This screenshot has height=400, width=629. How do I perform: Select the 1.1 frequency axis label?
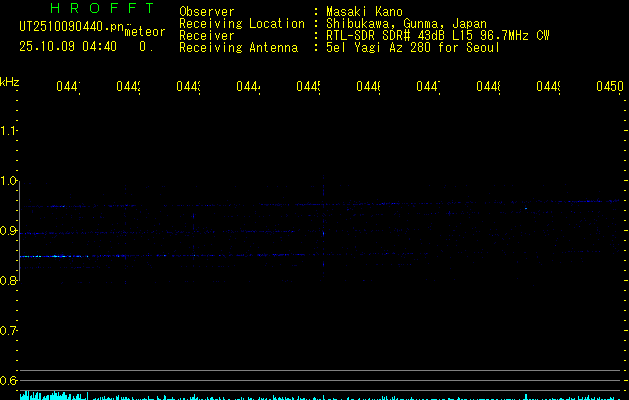point(9,131)
